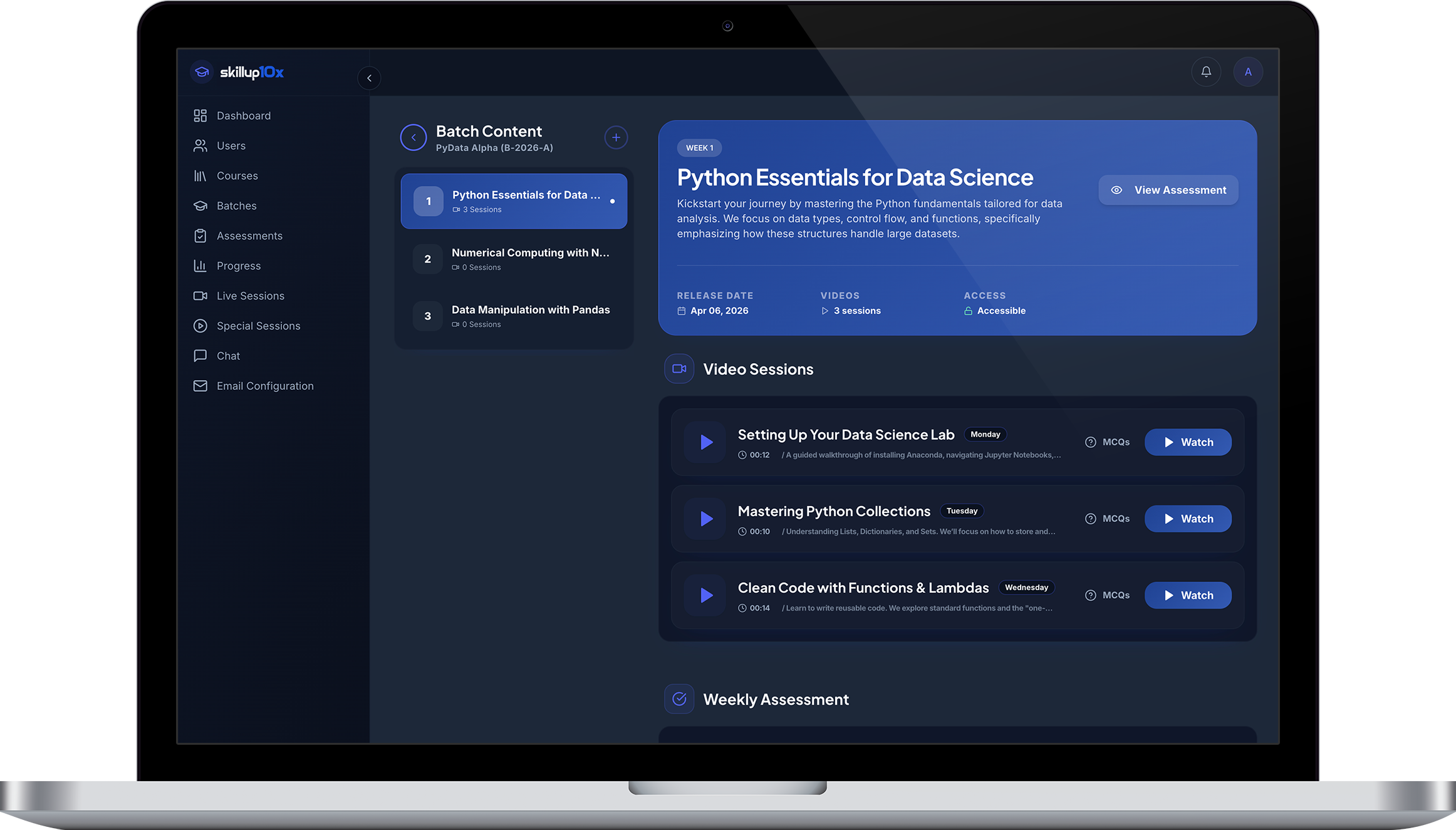The width and height of the screenshot is (1456, 830).
Task: Click the Python Essentials for Data Science heading
Action: [855, 177]
